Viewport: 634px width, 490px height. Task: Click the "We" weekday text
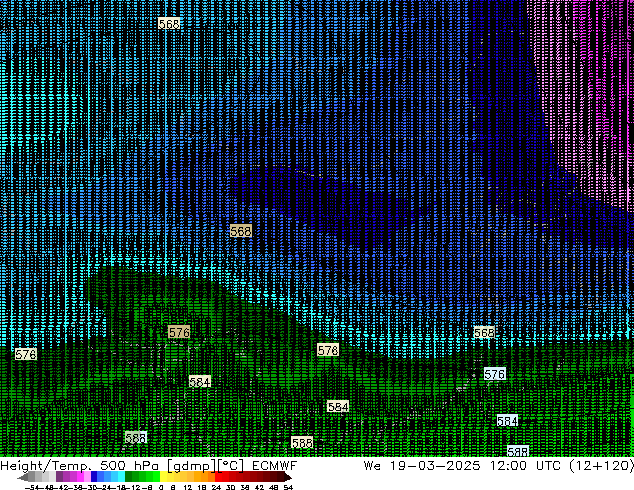tap(372, 465)
